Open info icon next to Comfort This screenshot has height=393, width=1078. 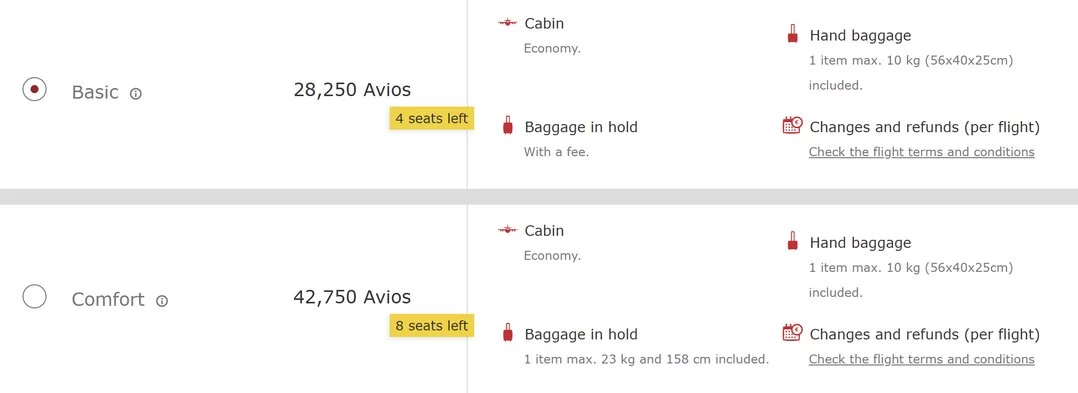(x=162, y=301)
